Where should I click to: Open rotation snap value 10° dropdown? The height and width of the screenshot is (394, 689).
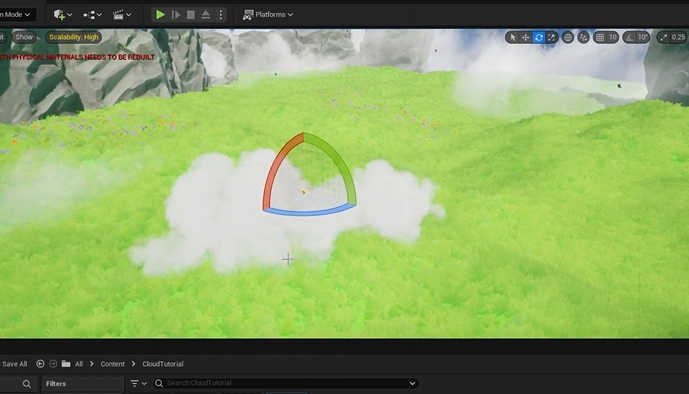click(x=643, y=37)
